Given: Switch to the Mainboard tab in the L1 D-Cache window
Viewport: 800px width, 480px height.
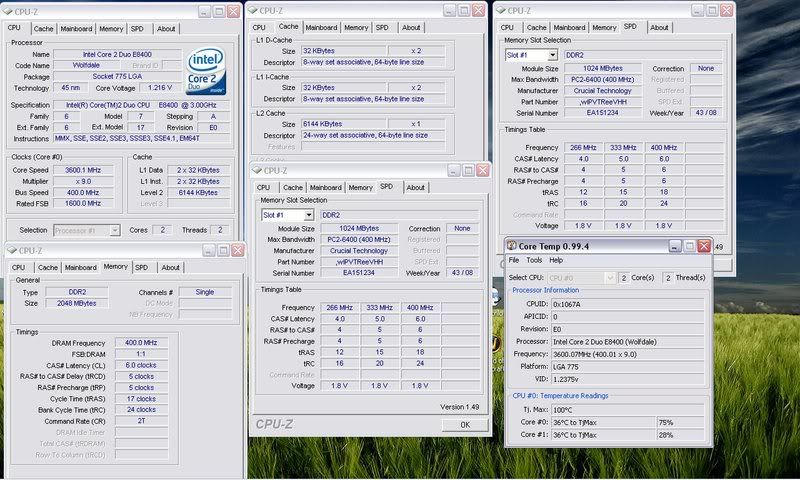Looking at the screenshot, I should (x=321, y=28).
